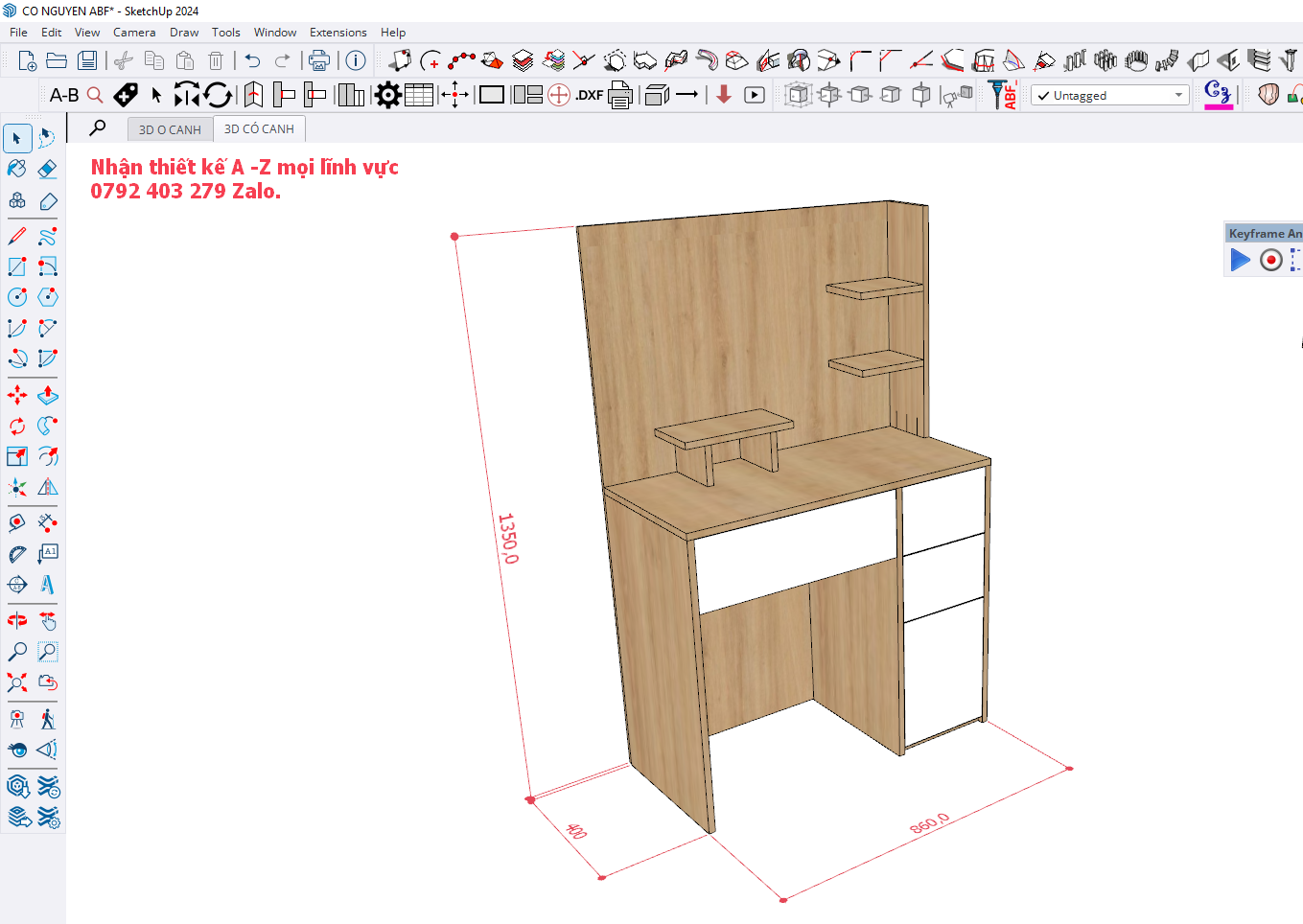Open the Extensions menu
Screen dimensions: 1303x924
pos(337,33)
